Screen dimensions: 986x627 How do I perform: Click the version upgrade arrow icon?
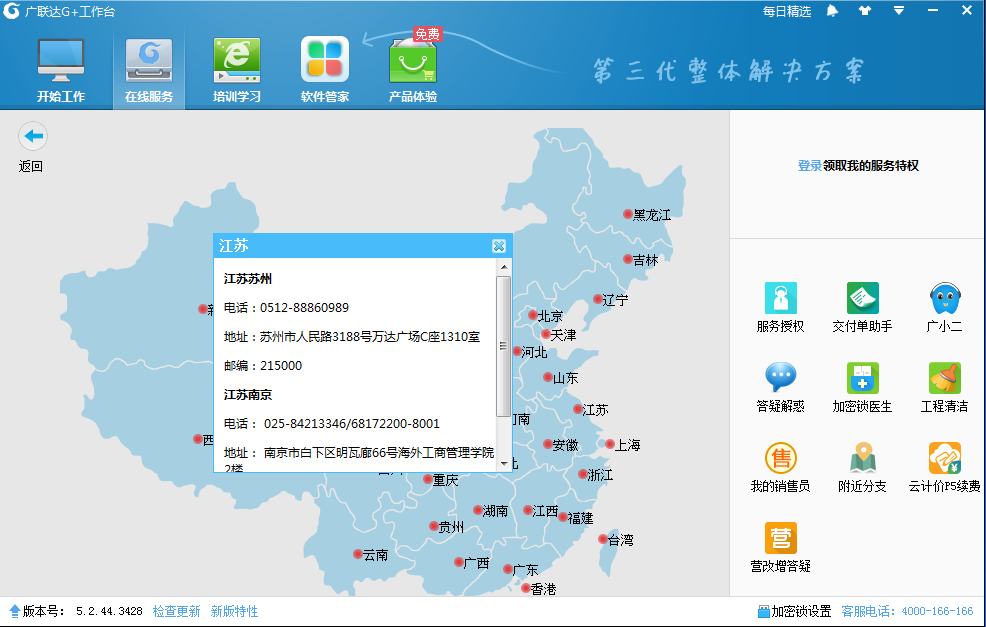pyautogui.click(x=14, y=611)
